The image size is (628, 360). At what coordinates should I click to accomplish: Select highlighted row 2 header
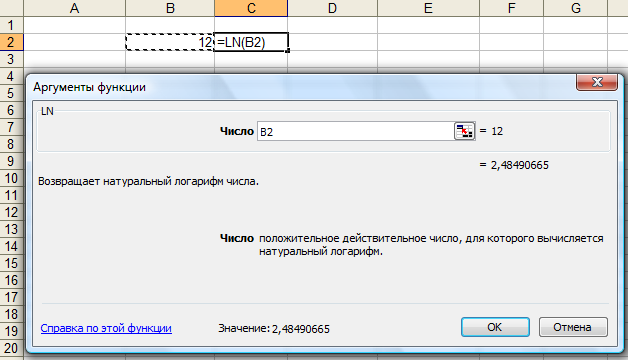[x=12, y=42]
